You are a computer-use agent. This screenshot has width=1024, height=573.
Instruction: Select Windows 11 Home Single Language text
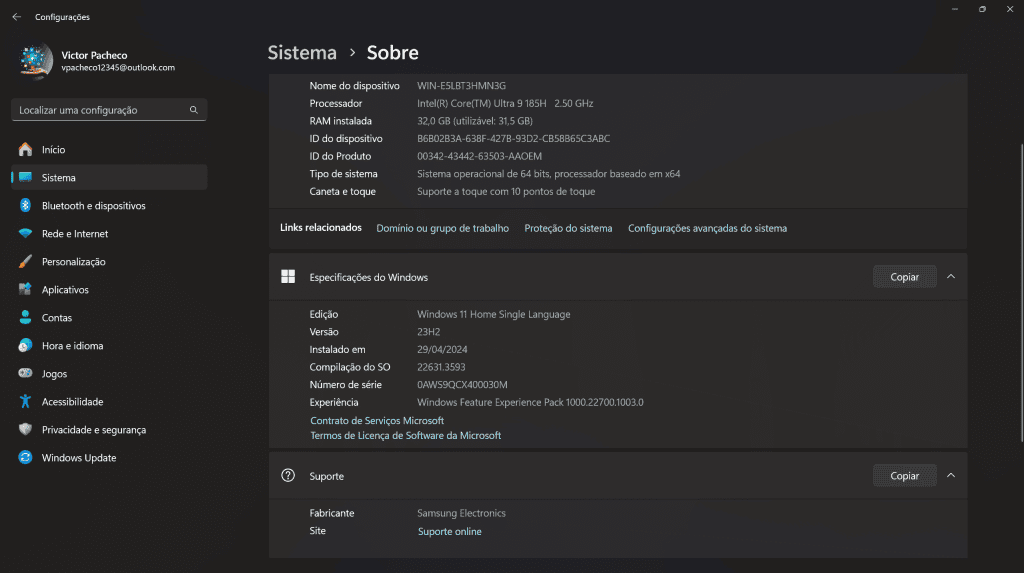tap(494, 314)
